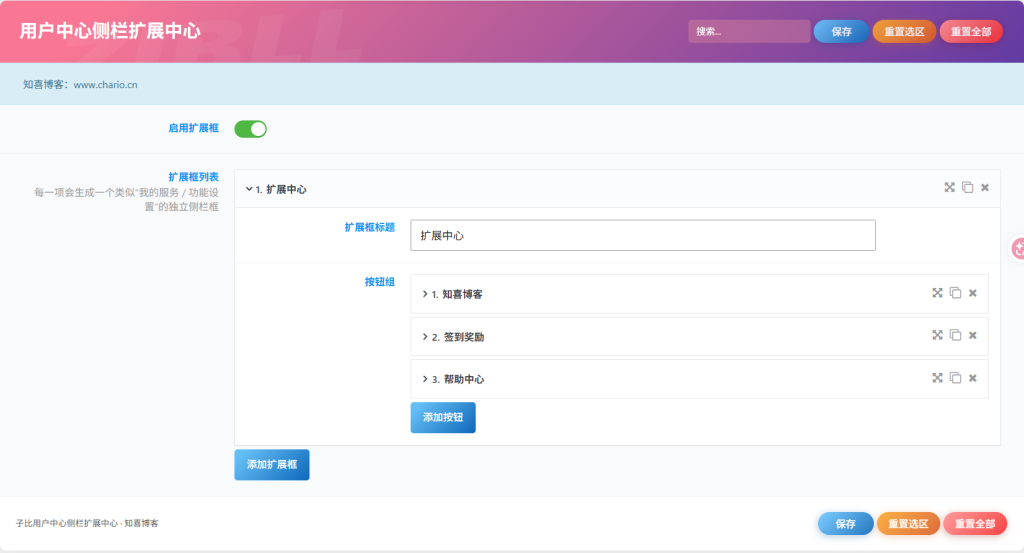1024x553 pixels.
Task: Click footer text 子比用户中心侧栏扩展中心 · 知喜博客
Action: 87,523
